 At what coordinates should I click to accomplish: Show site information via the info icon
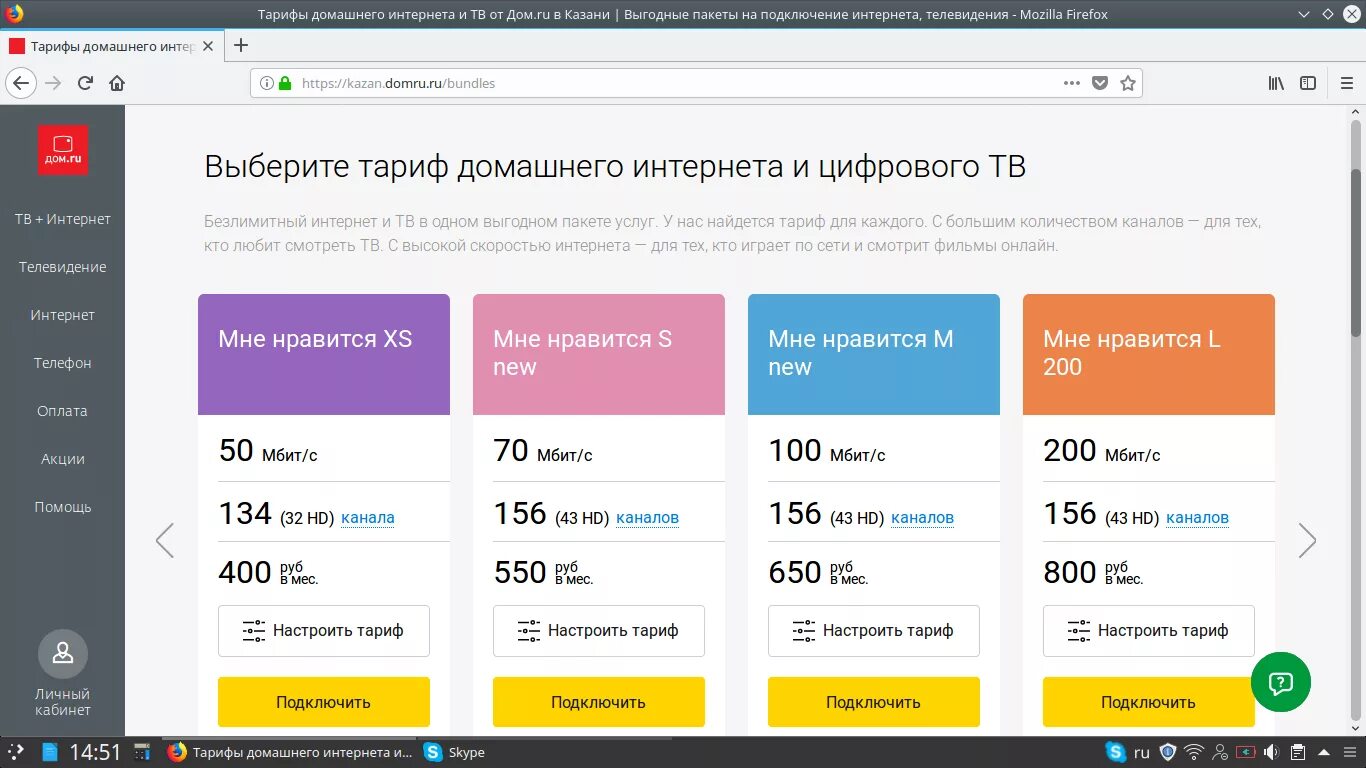click(x=266, y=83)
